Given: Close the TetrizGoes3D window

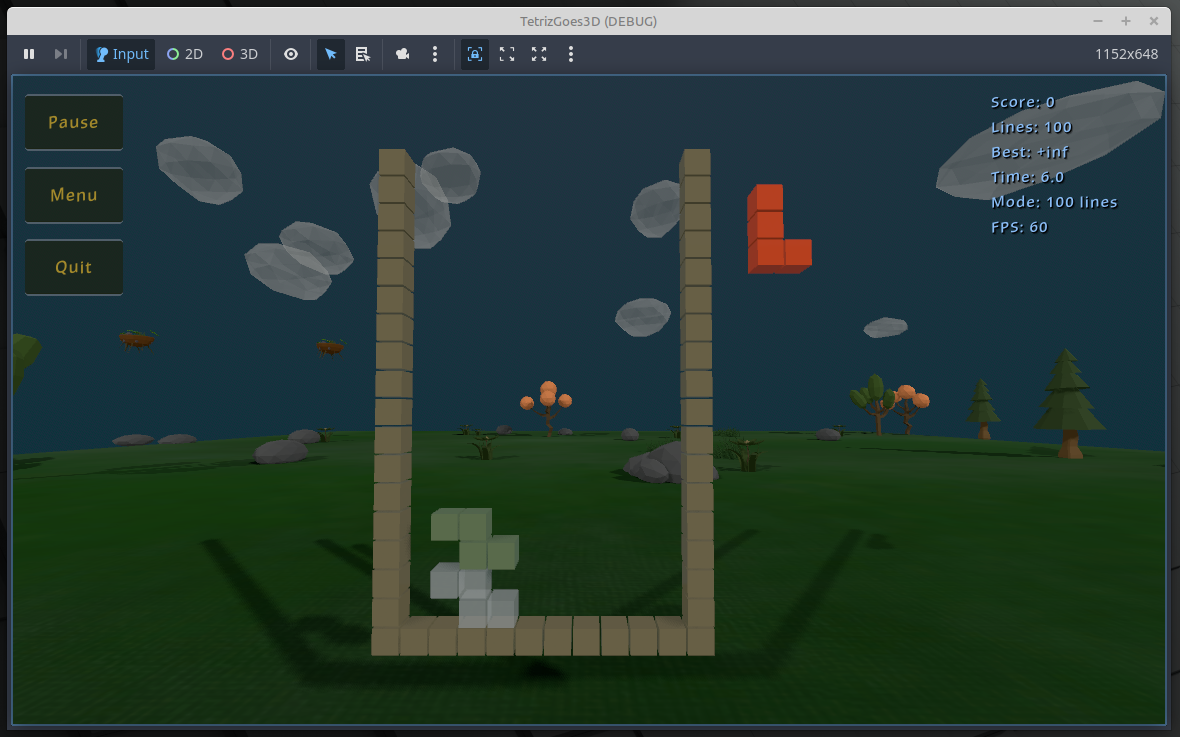Looking at the screenshot, I should tap(1154, 21).
